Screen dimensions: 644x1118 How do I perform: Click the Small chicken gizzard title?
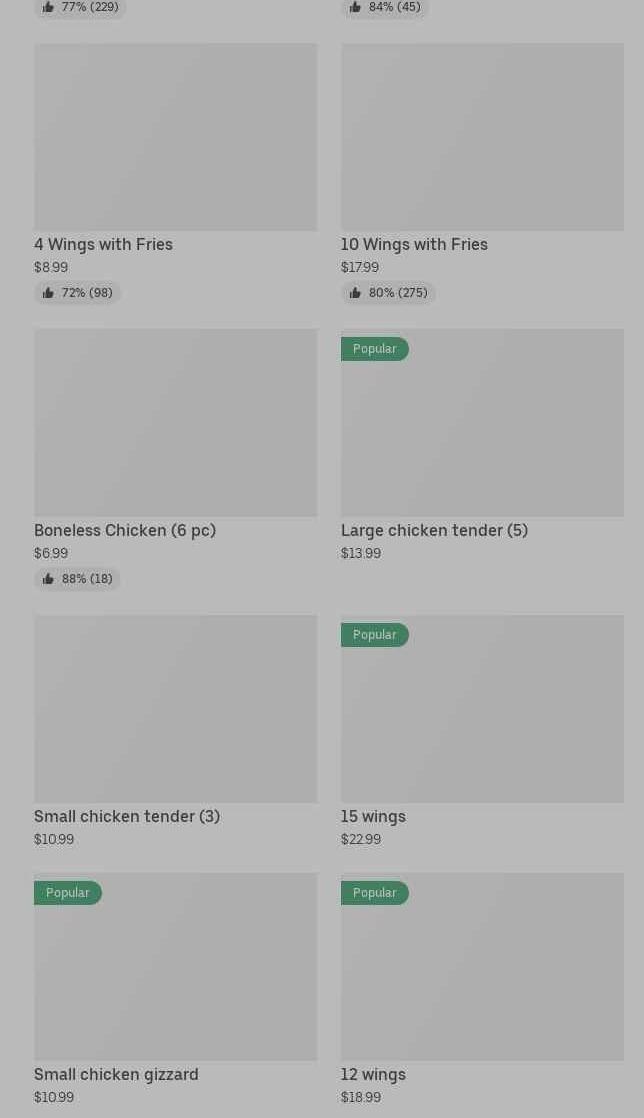(116, 1075)
